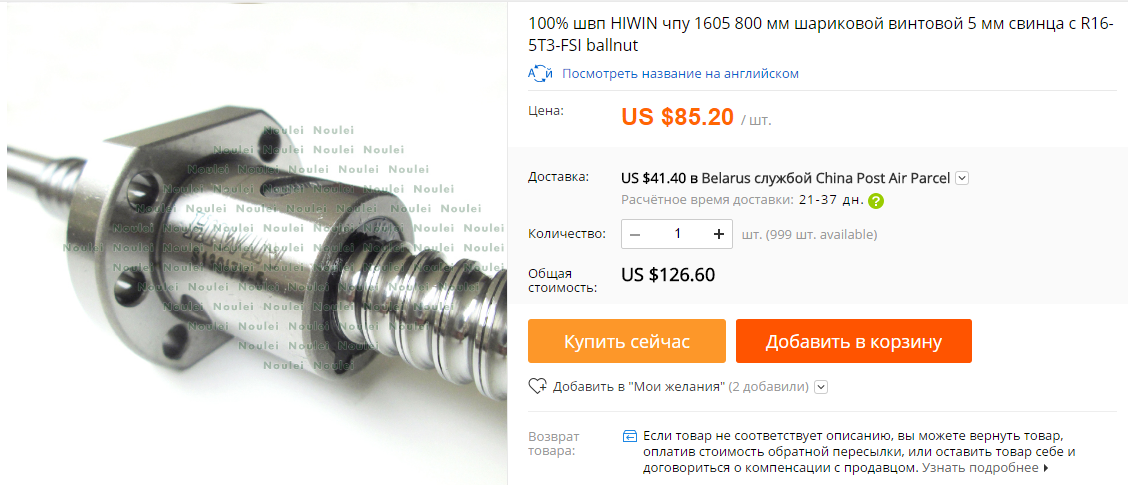Decrease quantity with the minus button
This screenshot has height=485, width=1128.
pos(634,234)
